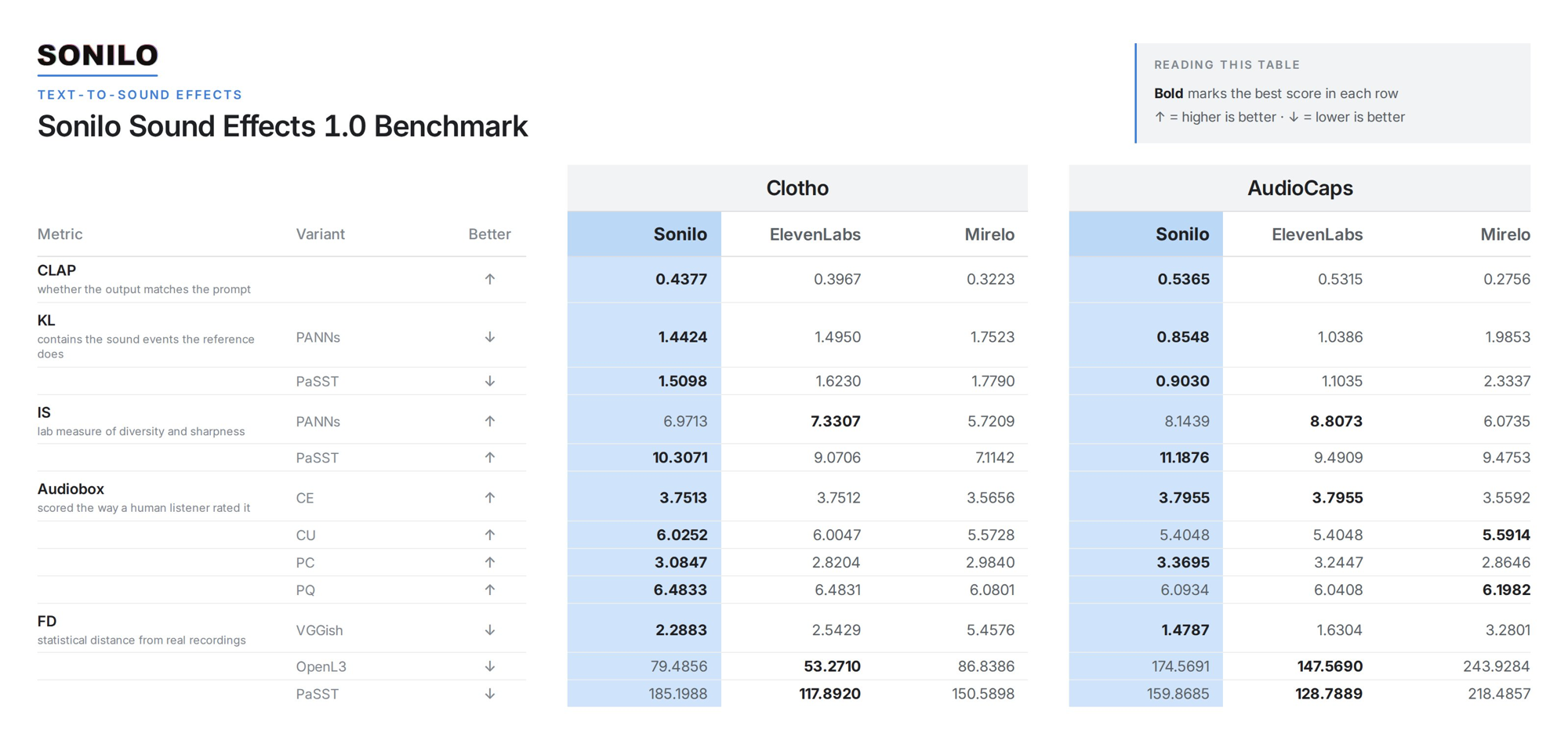Click the value 3.7513 in the Audiobox CE row
The image size is (1568, 751).
click(683, 498)
